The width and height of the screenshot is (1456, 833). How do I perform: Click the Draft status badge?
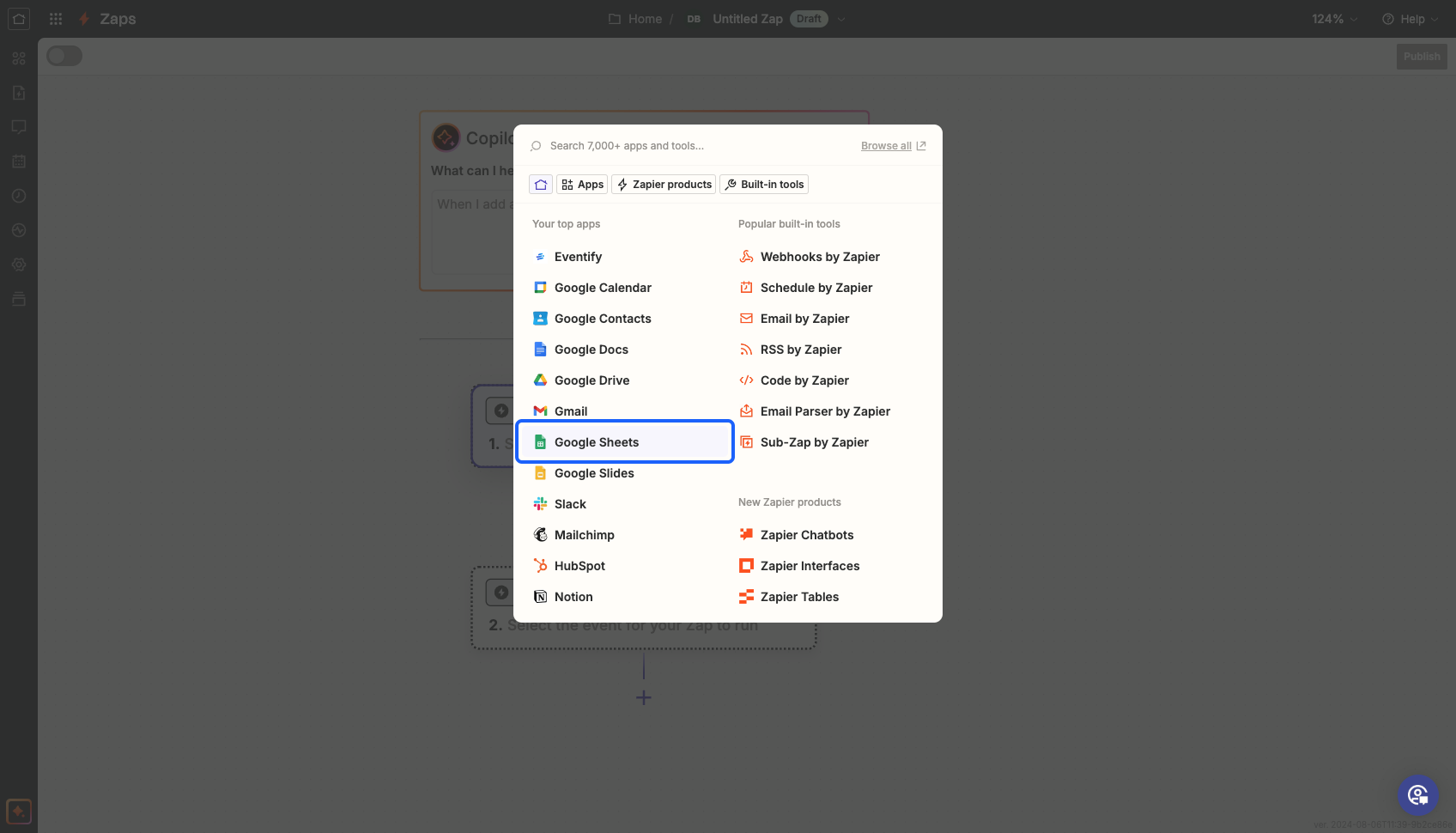(809, 19)
